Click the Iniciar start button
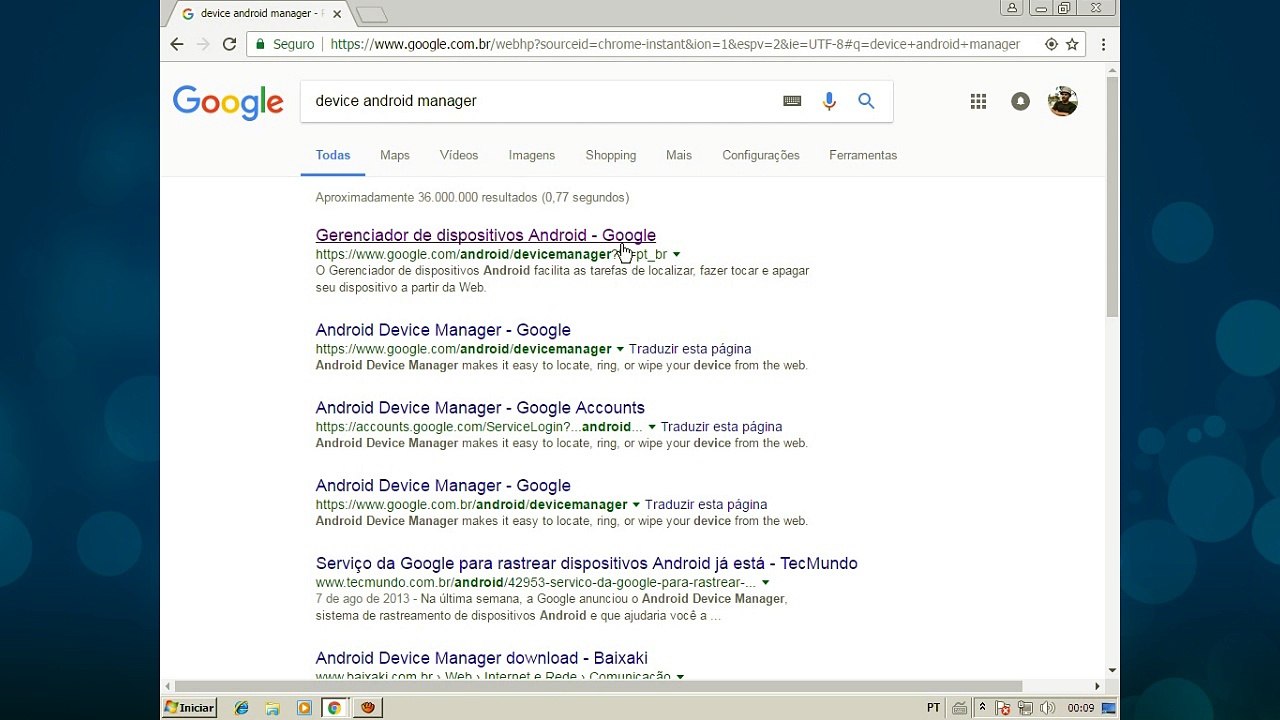The image size is (1280, 720). 190,708
